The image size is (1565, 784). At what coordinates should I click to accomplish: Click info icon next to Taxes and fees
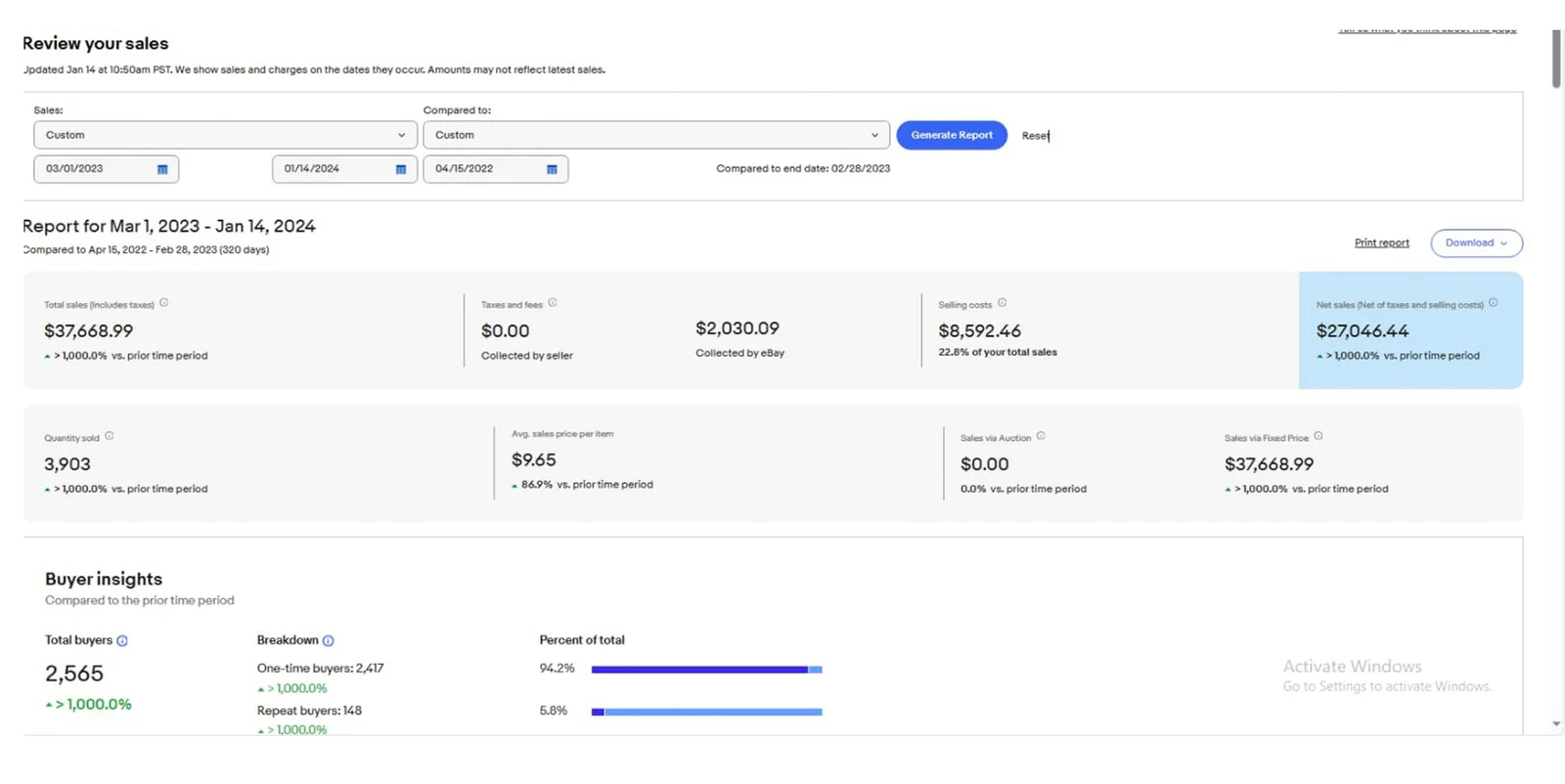[x=553, y=303]
